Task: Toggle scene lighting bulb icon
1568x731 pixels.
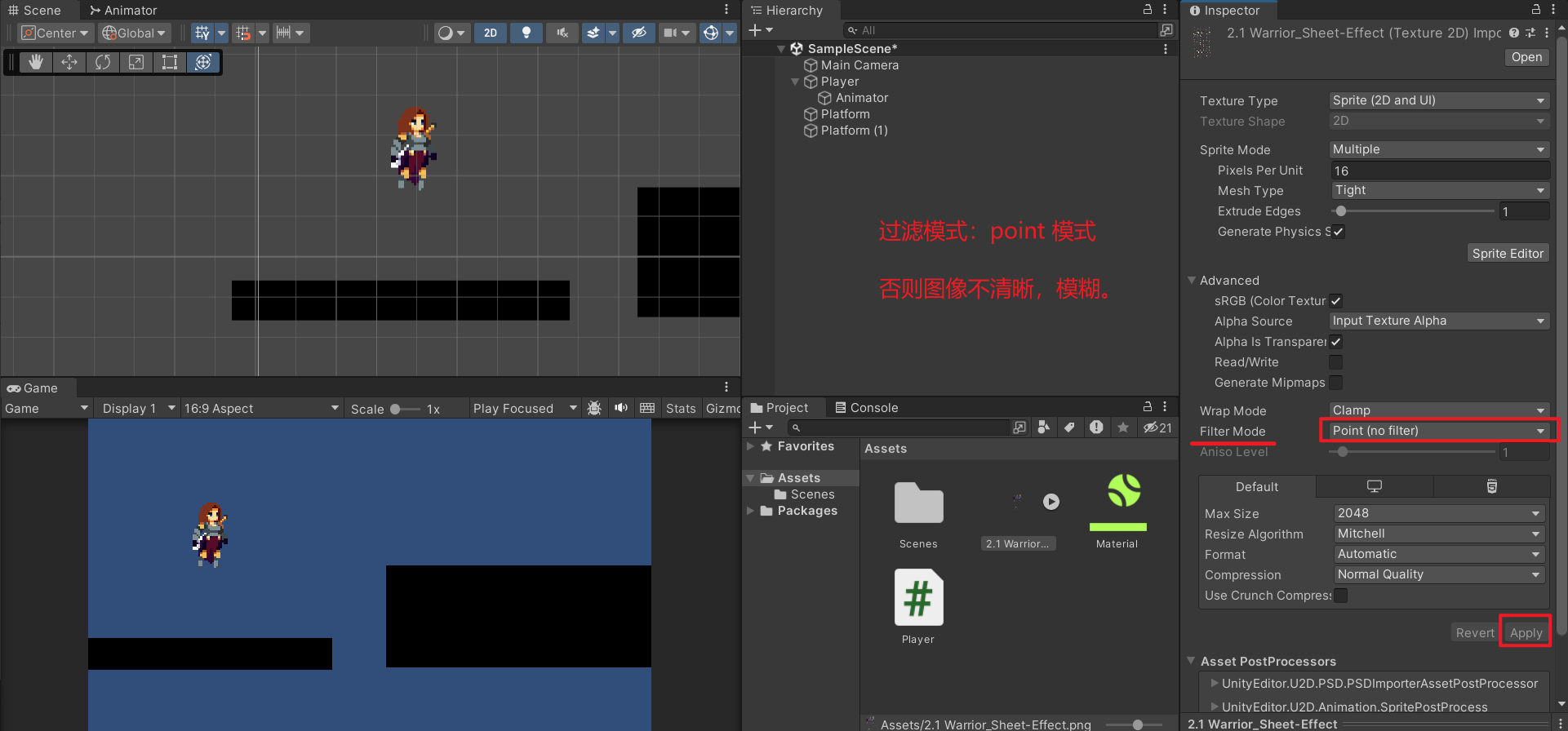Action: (526, 33)
